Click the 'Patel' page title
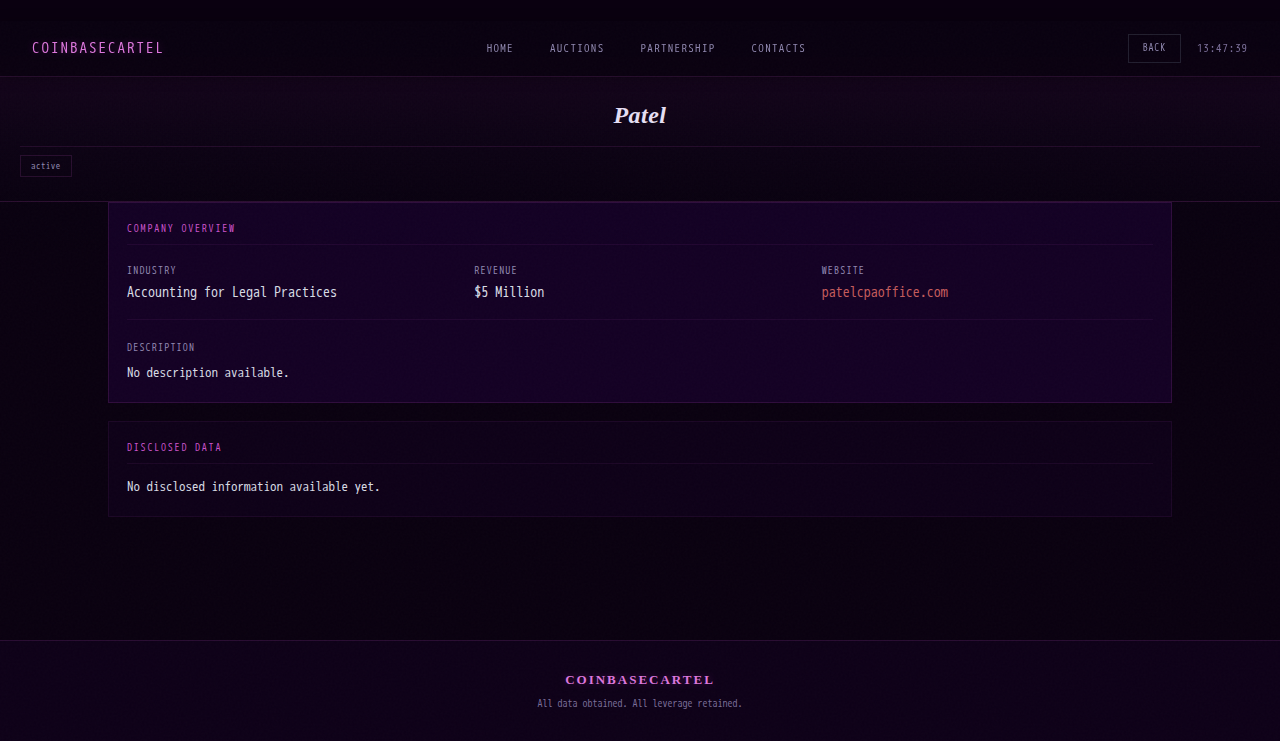The height and width of the screenshot is (741, 1280). pos(640,115)
